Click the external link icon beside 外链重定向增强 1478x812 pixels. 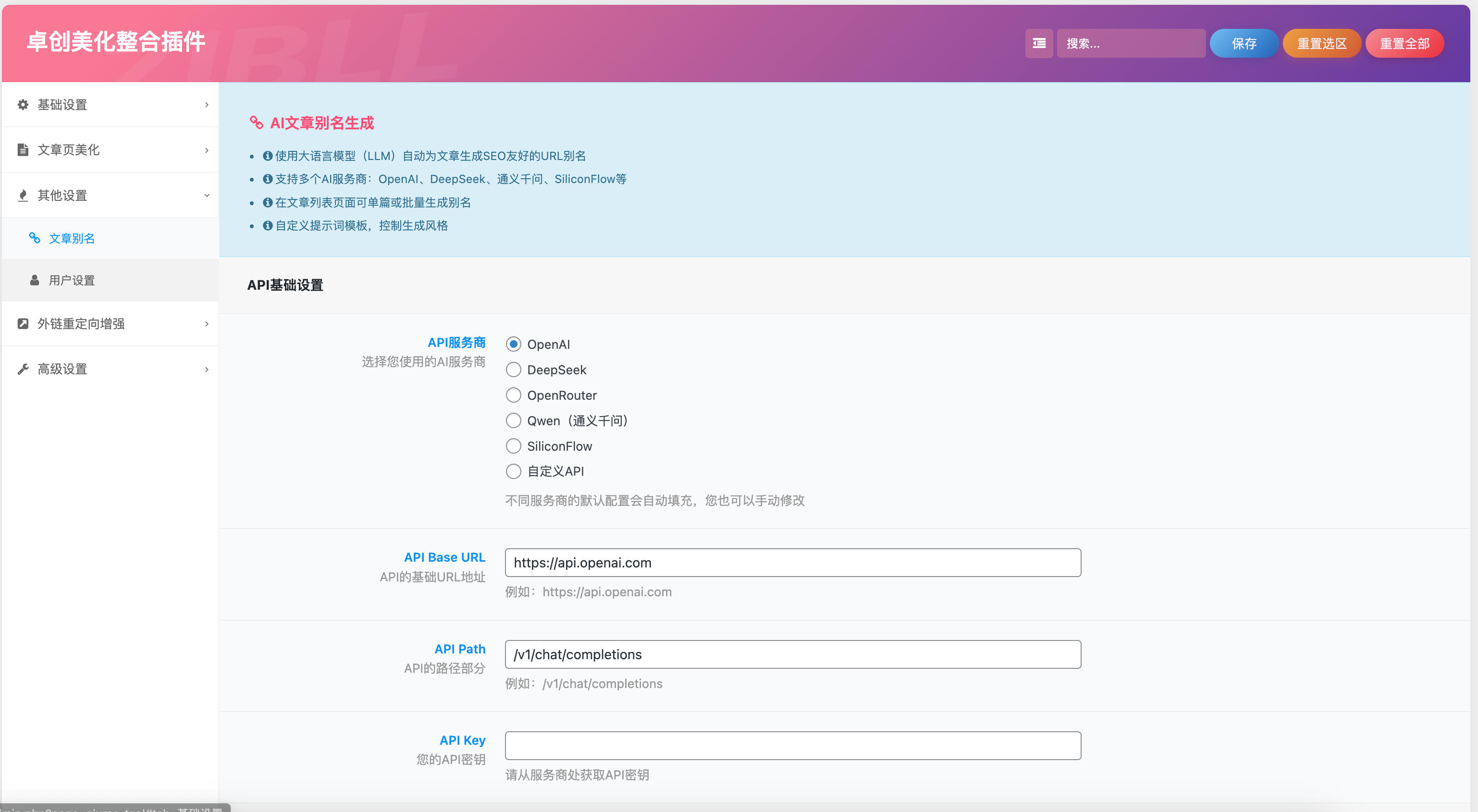[x=23, y=324]
